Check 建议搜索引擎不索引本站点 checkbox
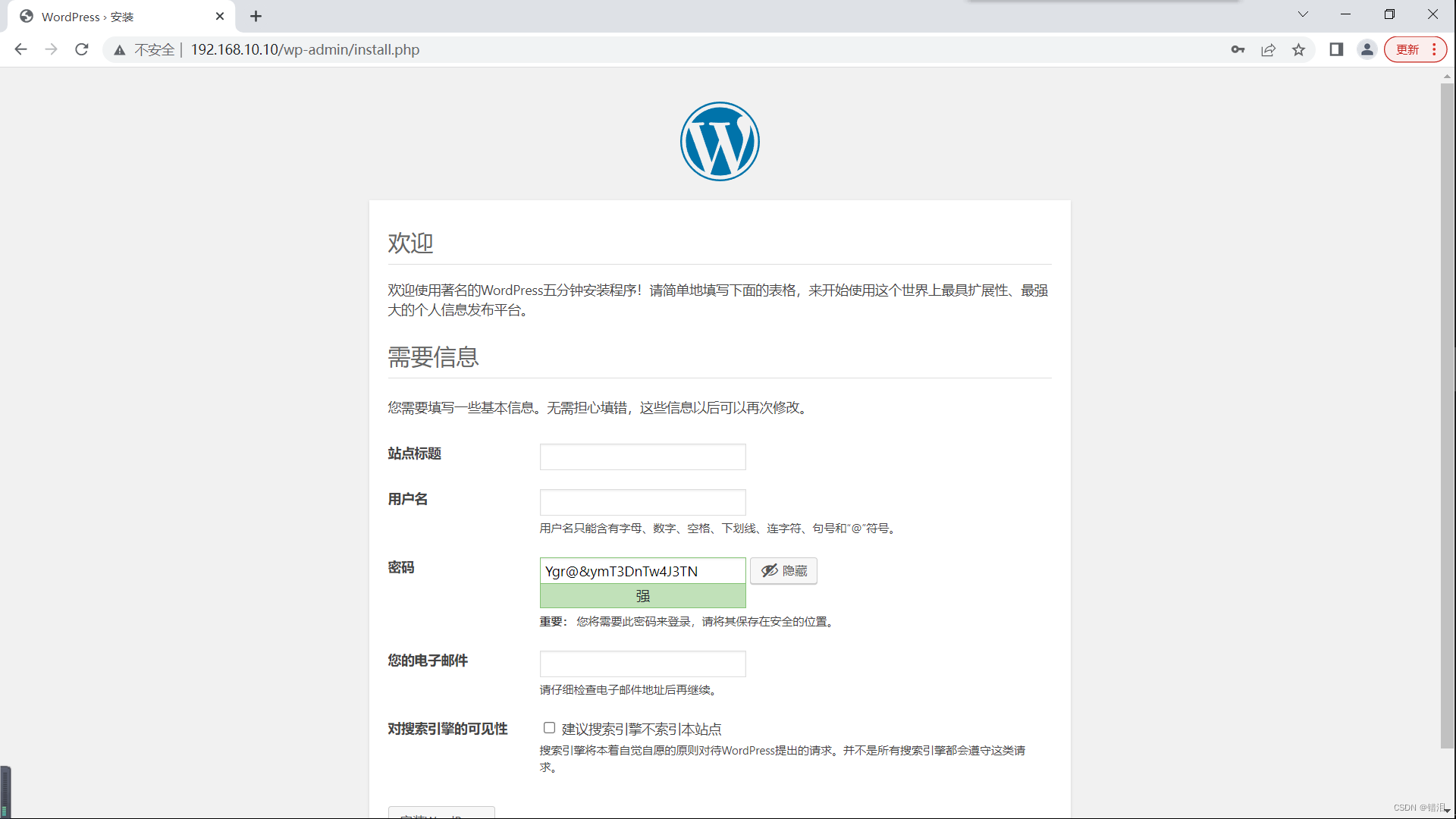Viewport: 1456px width, 819px height. 549,728
